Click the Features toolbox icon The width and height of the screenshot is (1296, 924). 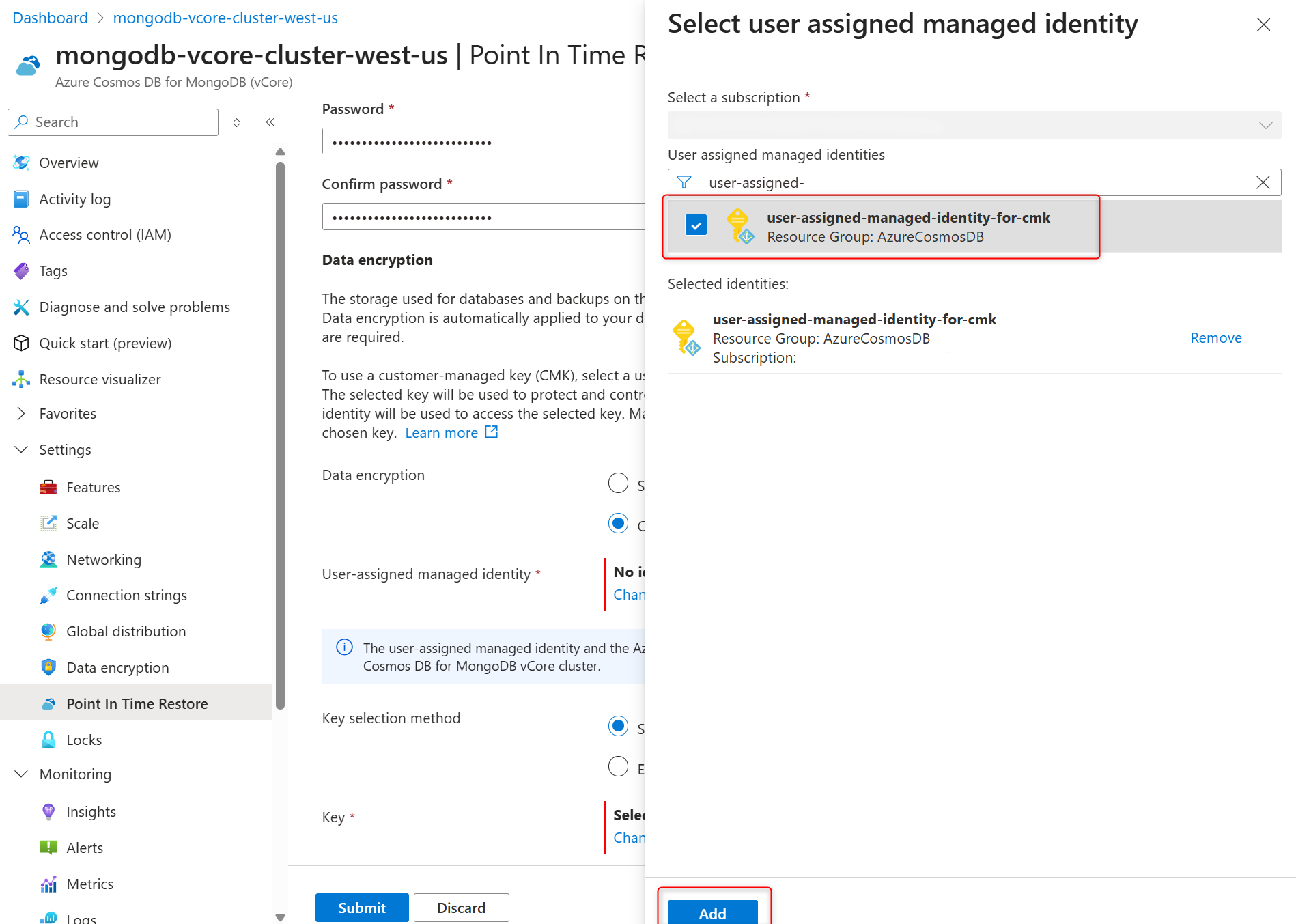48,487
